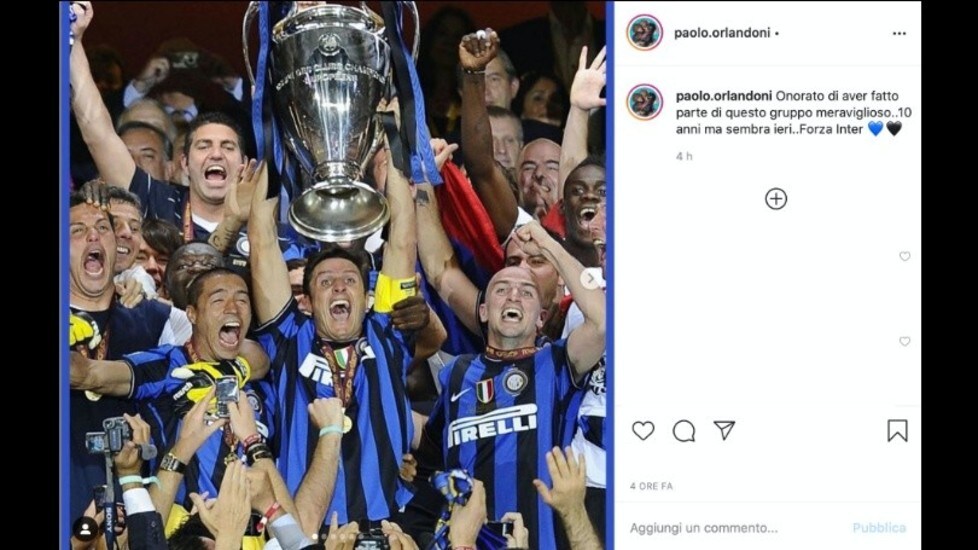
Task: Open paolo.orlandoni username in the caption
Action: click(724, 96)
